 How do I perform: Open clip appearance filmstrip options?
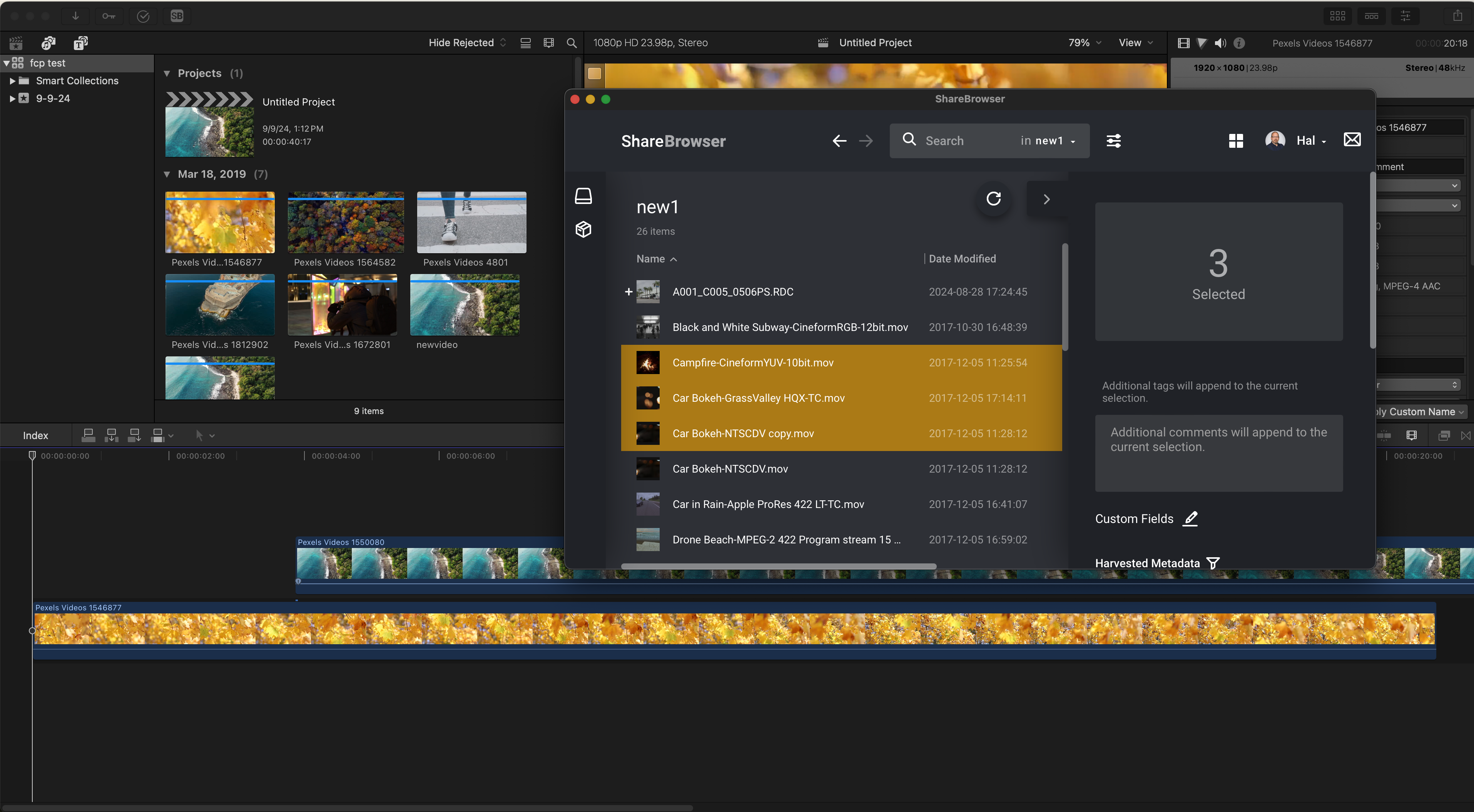548,43
